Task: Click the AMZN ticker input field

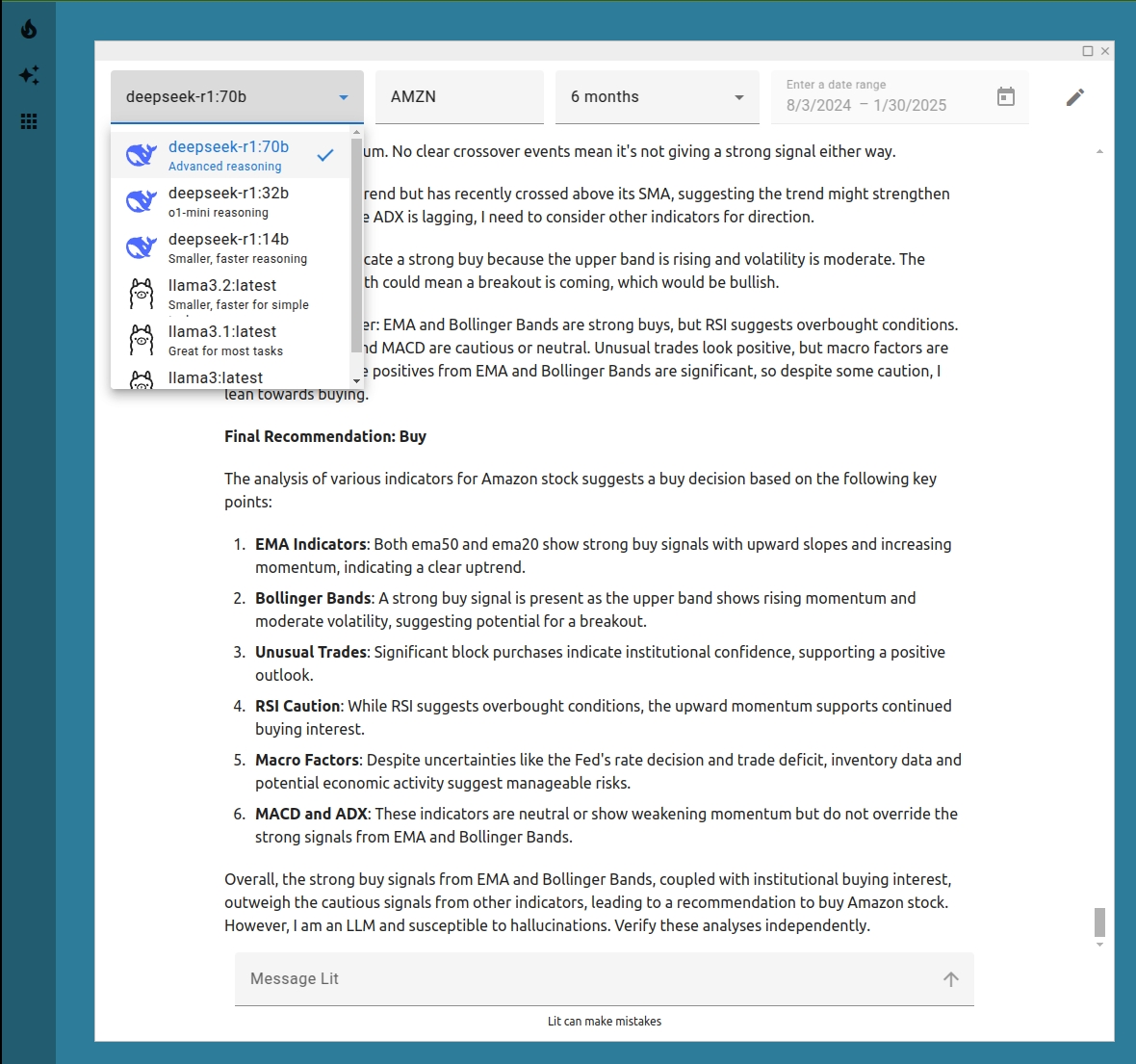Action: 459,97
